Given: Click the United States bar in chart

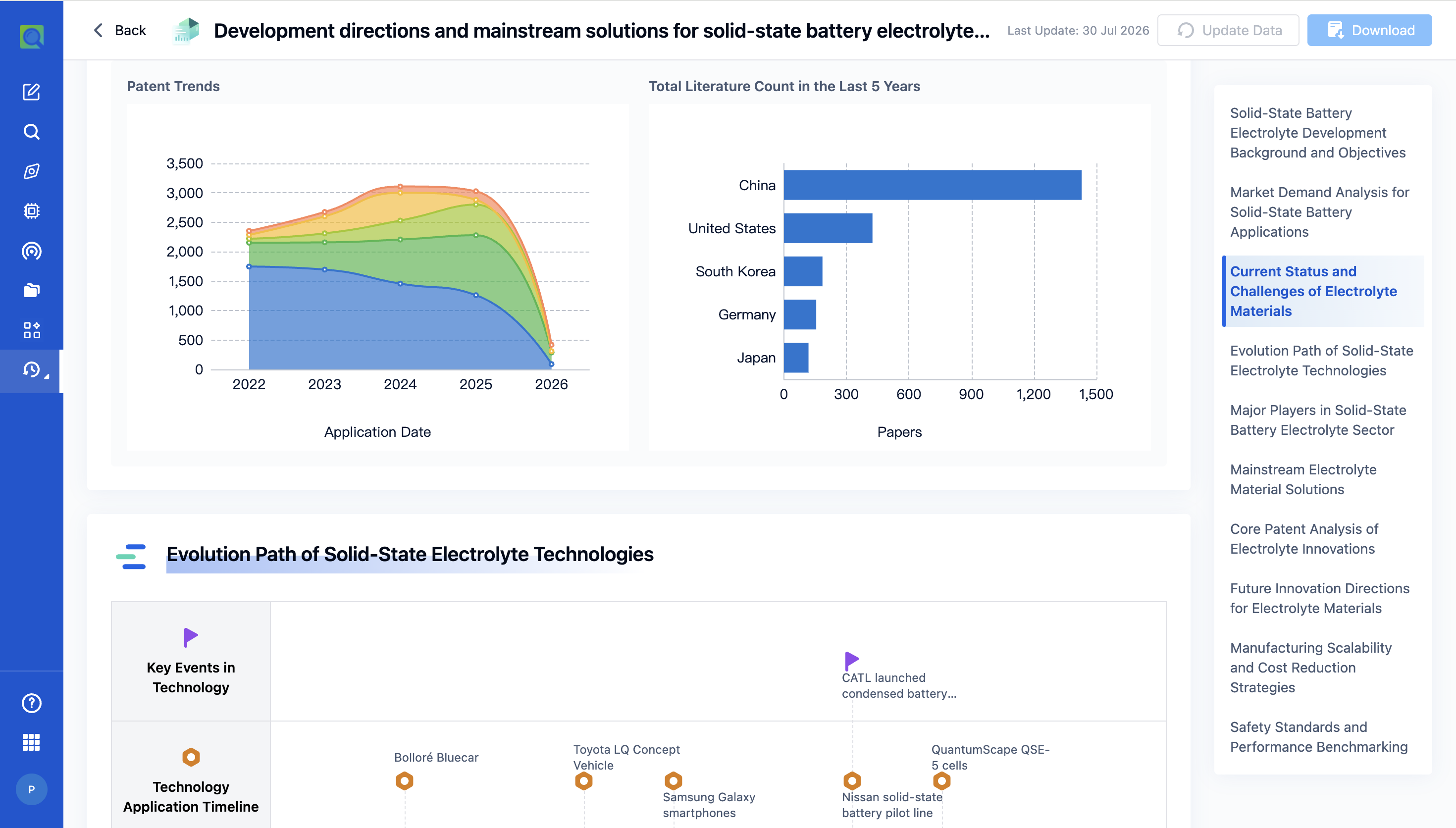Looking at the screenshot, I should 828,228.
